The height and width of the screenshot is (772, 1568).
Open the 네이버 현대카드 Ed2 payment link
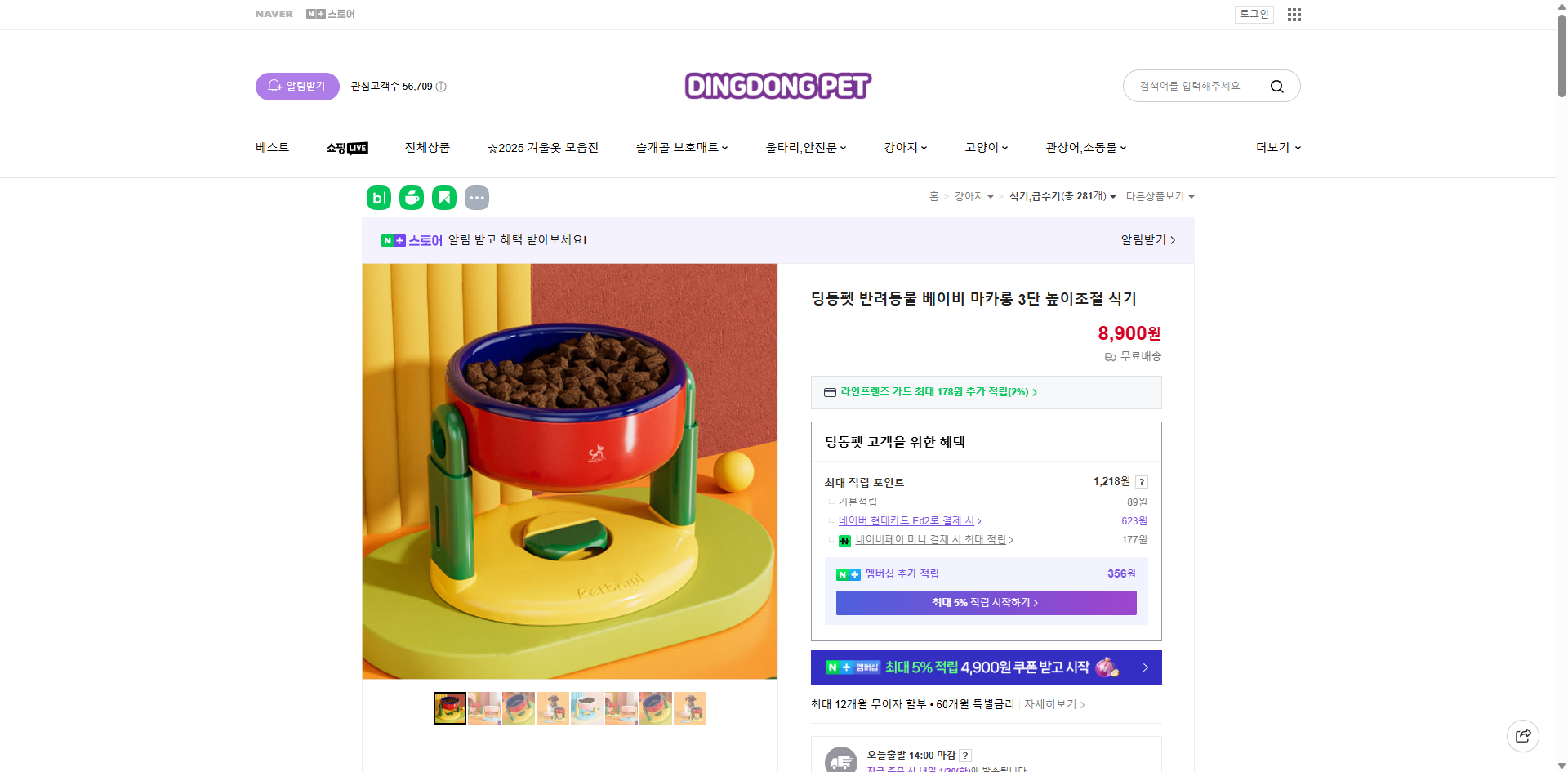[x=906, y=520]
